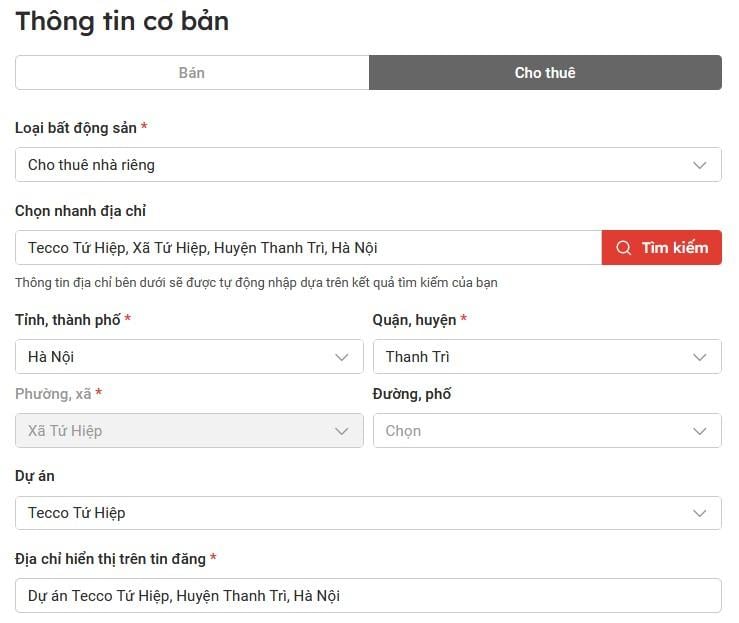Click the 'Thông tin cơ bản' heading

pos(122,21)
